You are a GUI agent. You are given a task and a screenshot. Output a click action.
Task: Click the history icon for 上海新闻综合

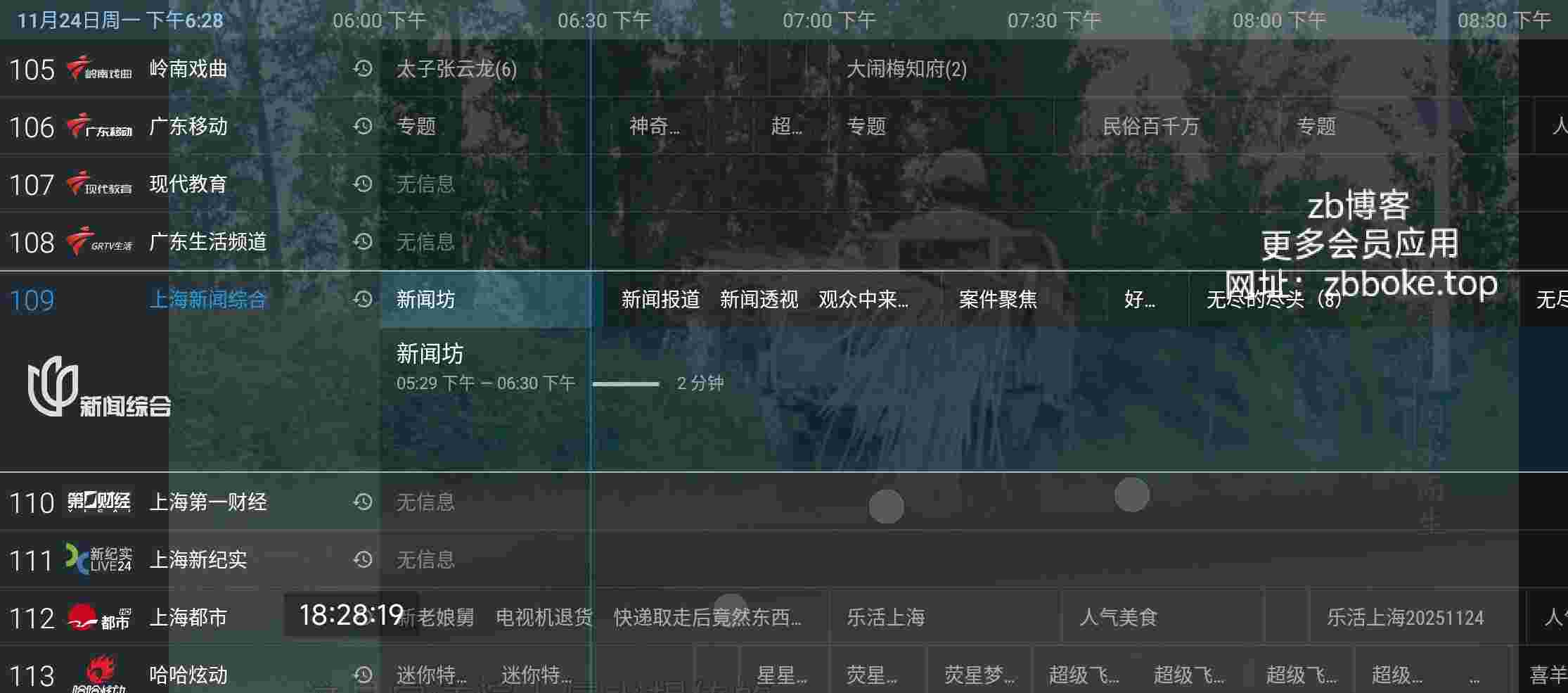tap(363, 299)
